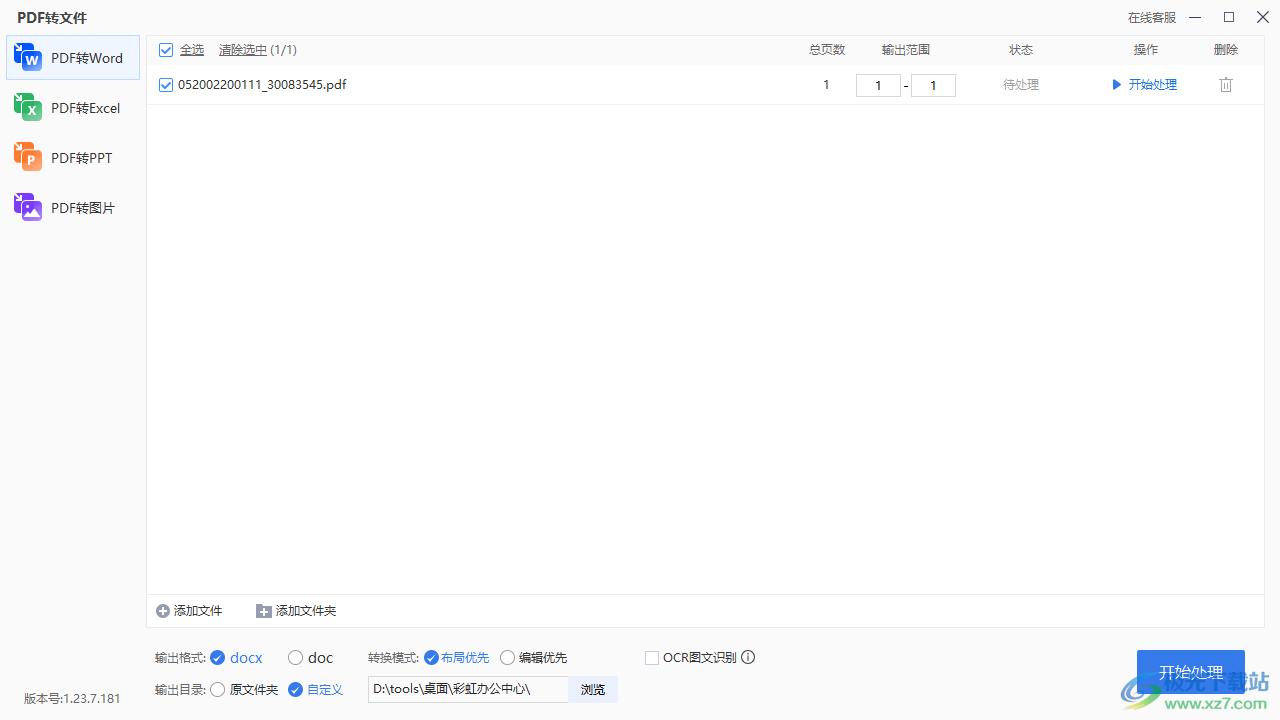Select the PDF转Word sidebar icon
The height and width of the screenshot is (720, 1280).
pos(27,58)
